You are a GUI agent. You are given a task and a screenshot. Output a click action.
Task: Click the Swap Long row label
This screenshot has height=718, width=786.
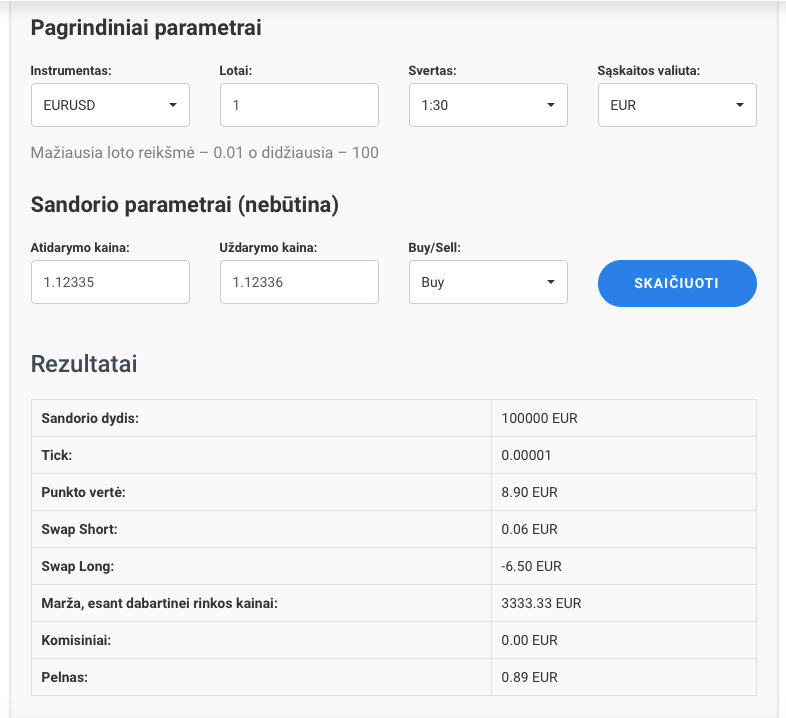[78, 567]
